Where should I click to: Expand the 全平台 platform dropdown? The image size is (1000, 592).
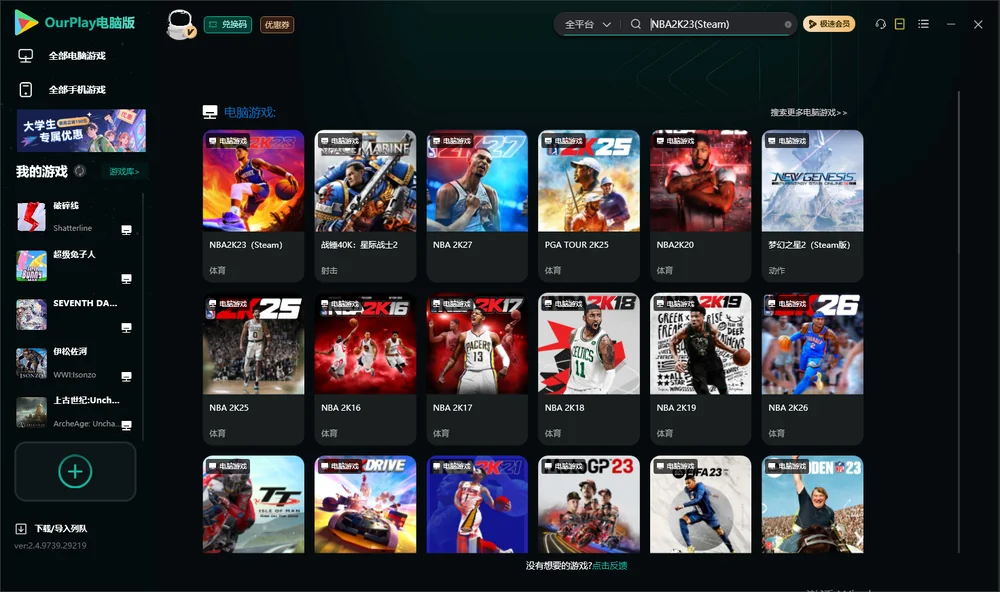pyautogui.click(x=587, y=24)
